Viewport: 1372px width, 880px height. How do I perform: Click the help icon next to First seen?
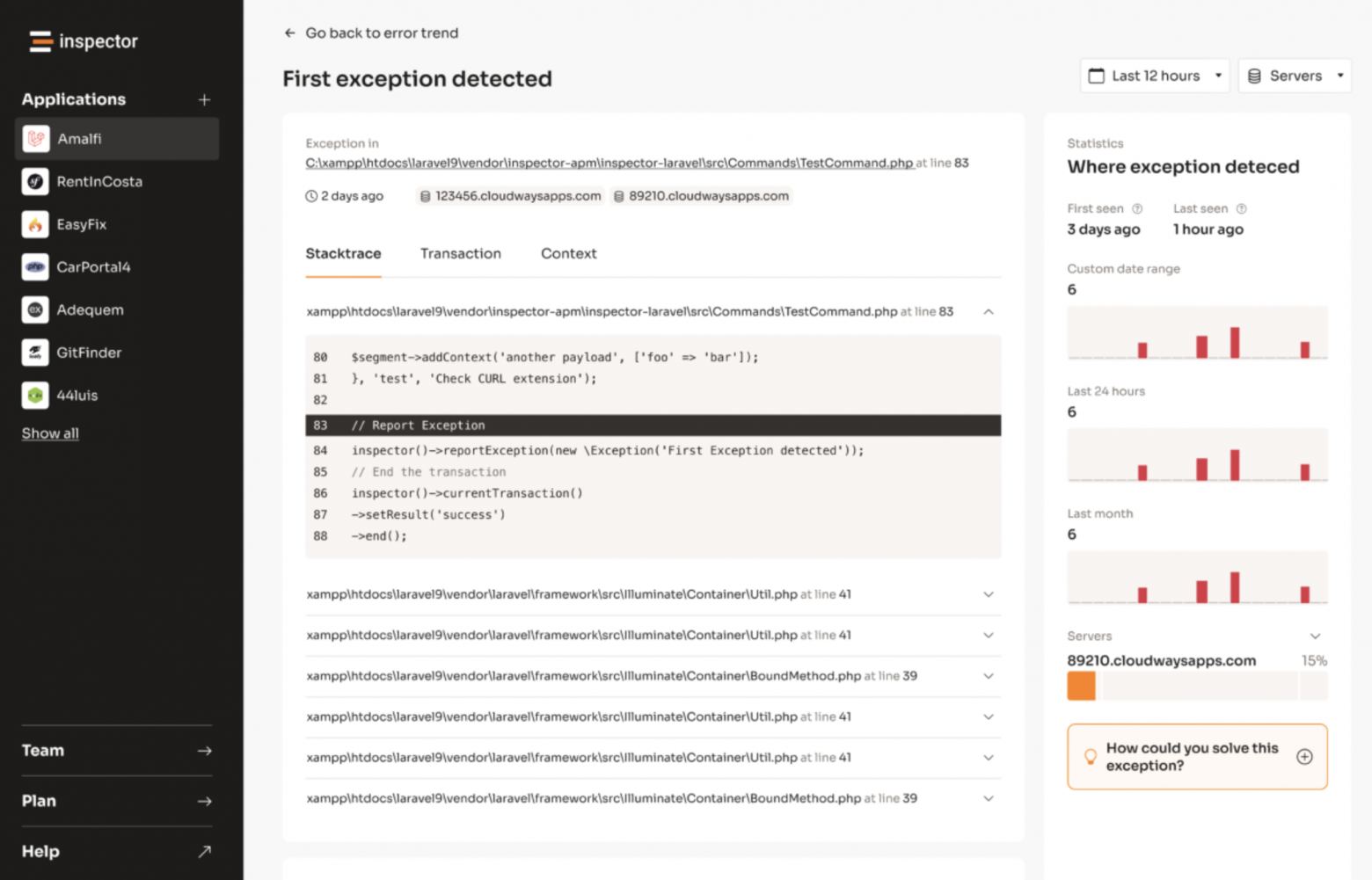click(1137, 208)
